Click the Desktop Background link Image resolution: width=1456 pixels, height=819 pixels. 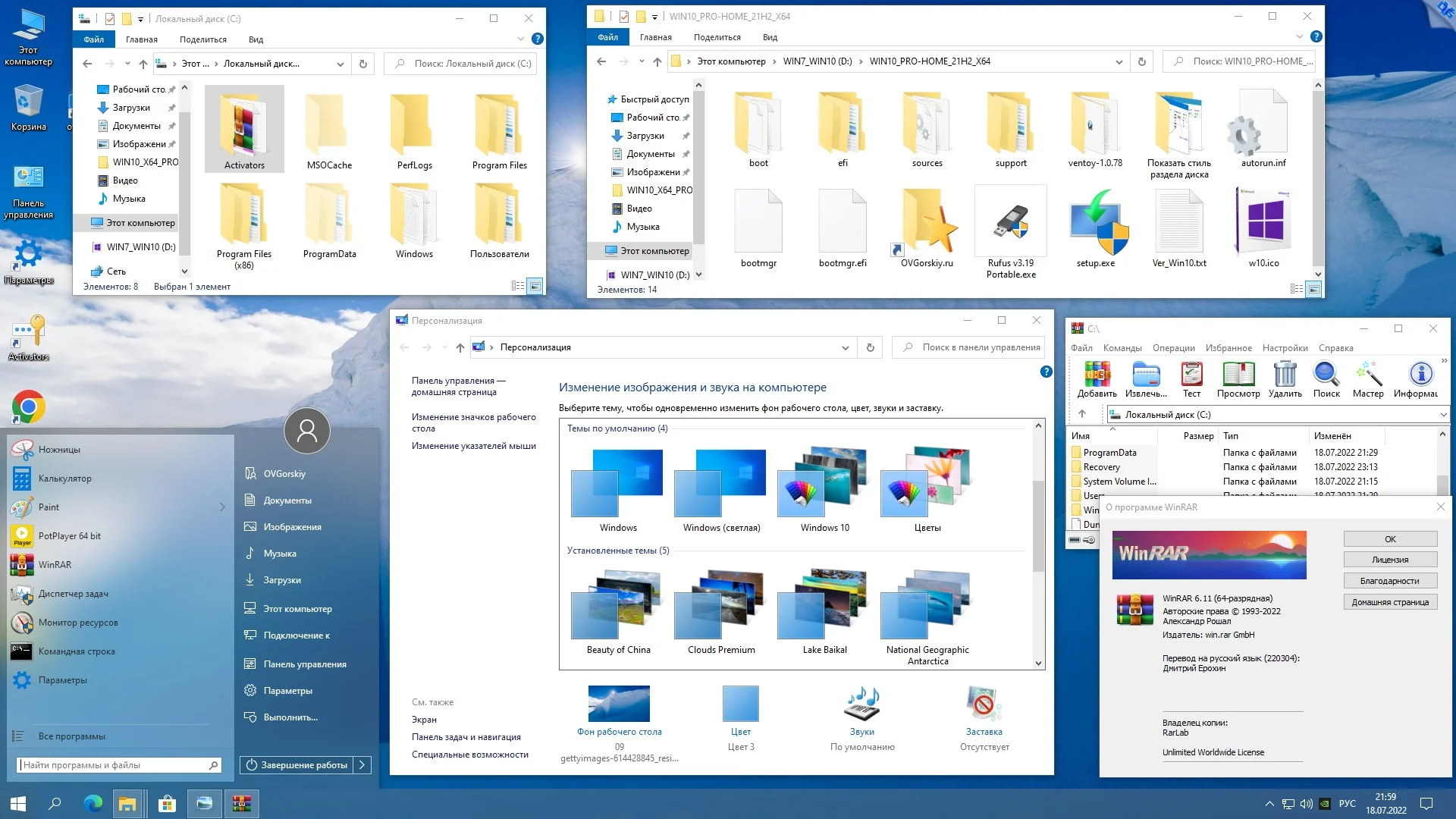tap(619, 732)
